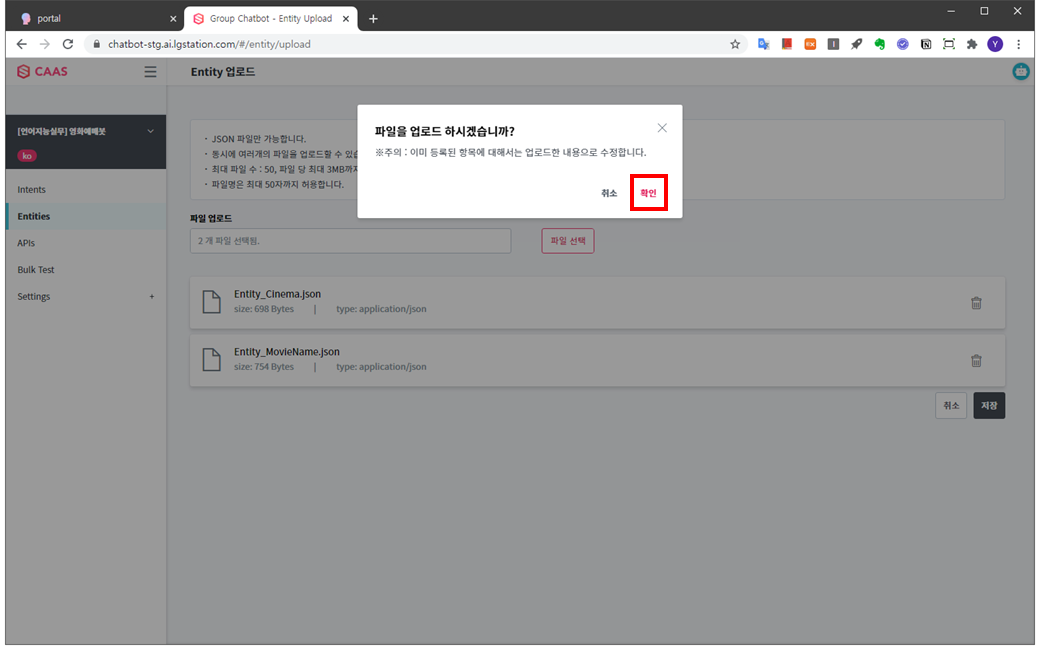Image resolution: width=1040 pixels, height=650 pixels.
Task: Close the upload confirmation dialog with X
Action: click(x=662, y=128)
